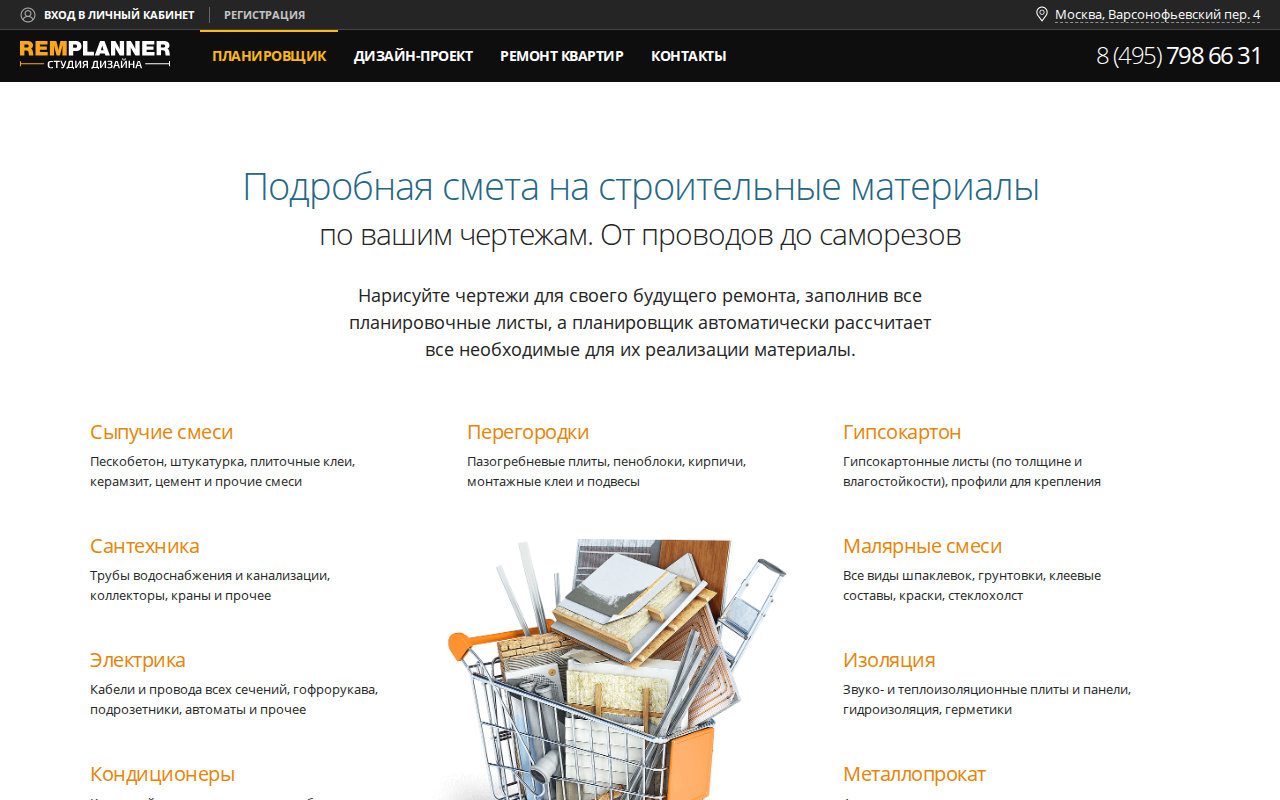
Task: Click the text Все виды шпаклевок, грунтовки, клеевые
Action: click(972, 576)
